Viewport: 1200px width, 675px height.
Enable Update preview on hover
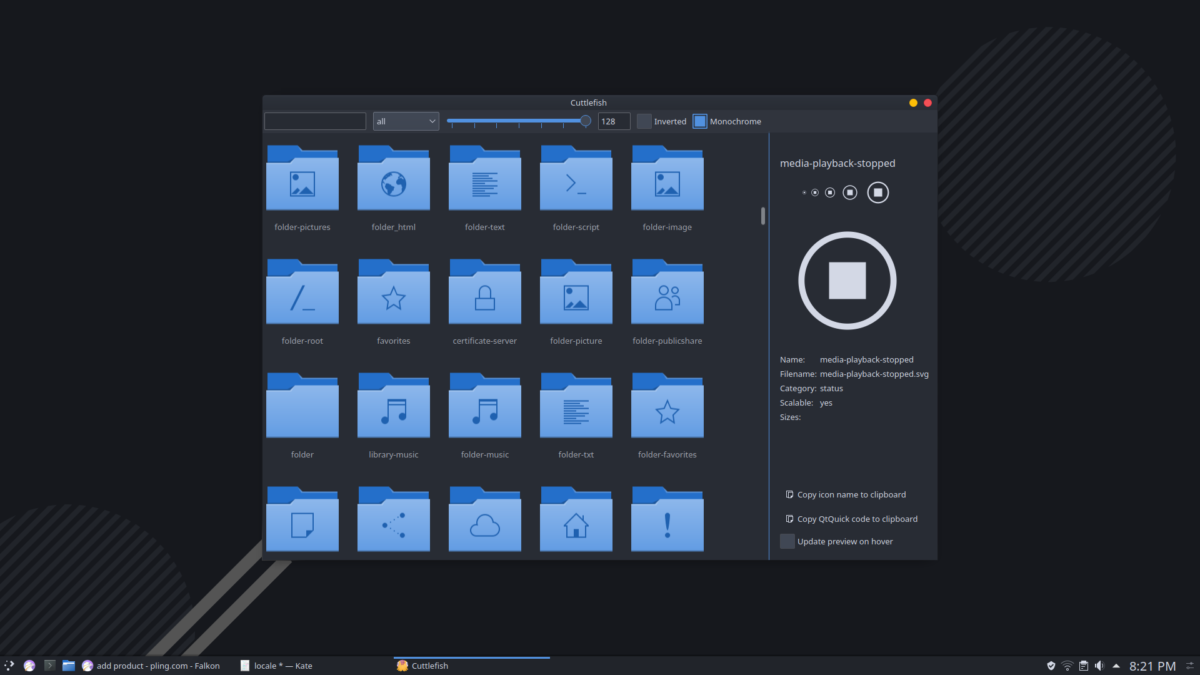coord(787,540)
